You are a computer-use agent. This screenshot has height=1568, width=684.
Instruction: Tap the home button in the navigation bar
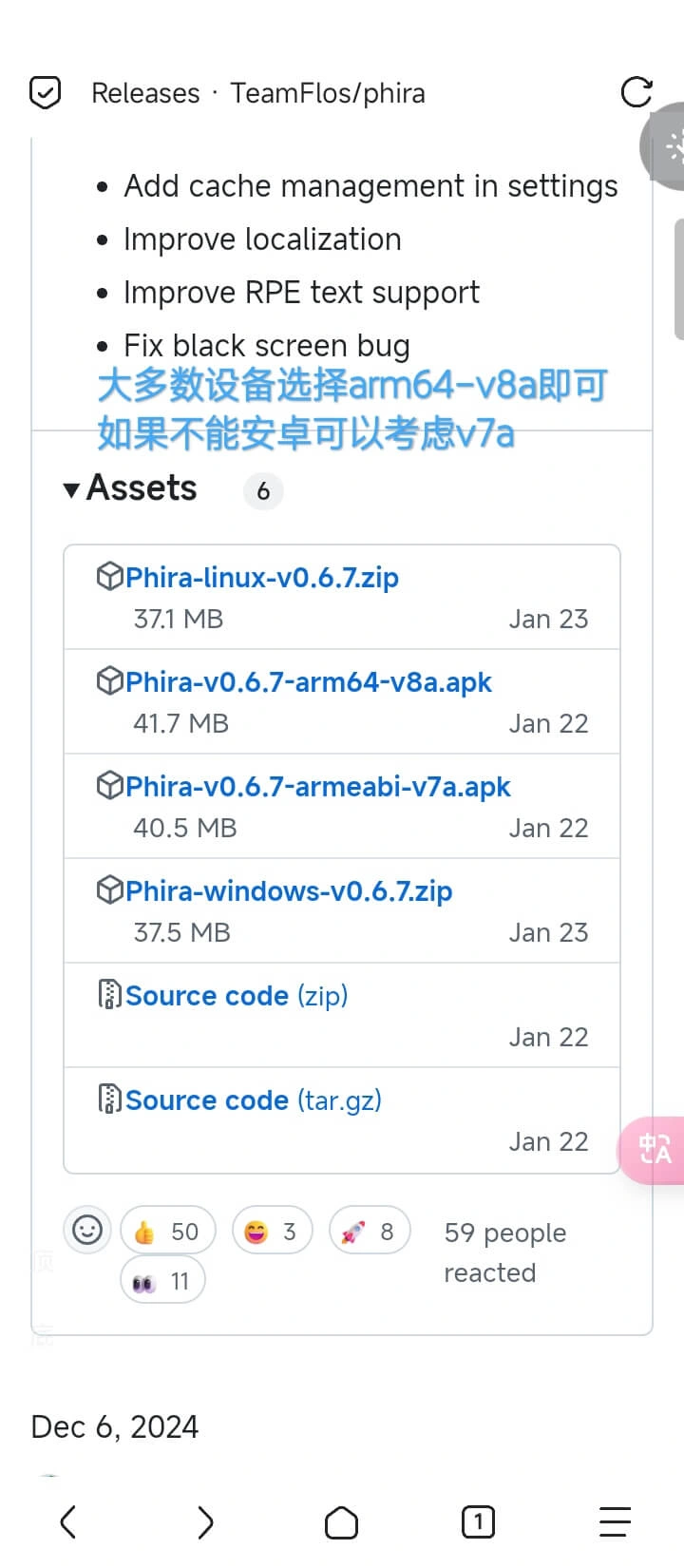(341, 1521)
